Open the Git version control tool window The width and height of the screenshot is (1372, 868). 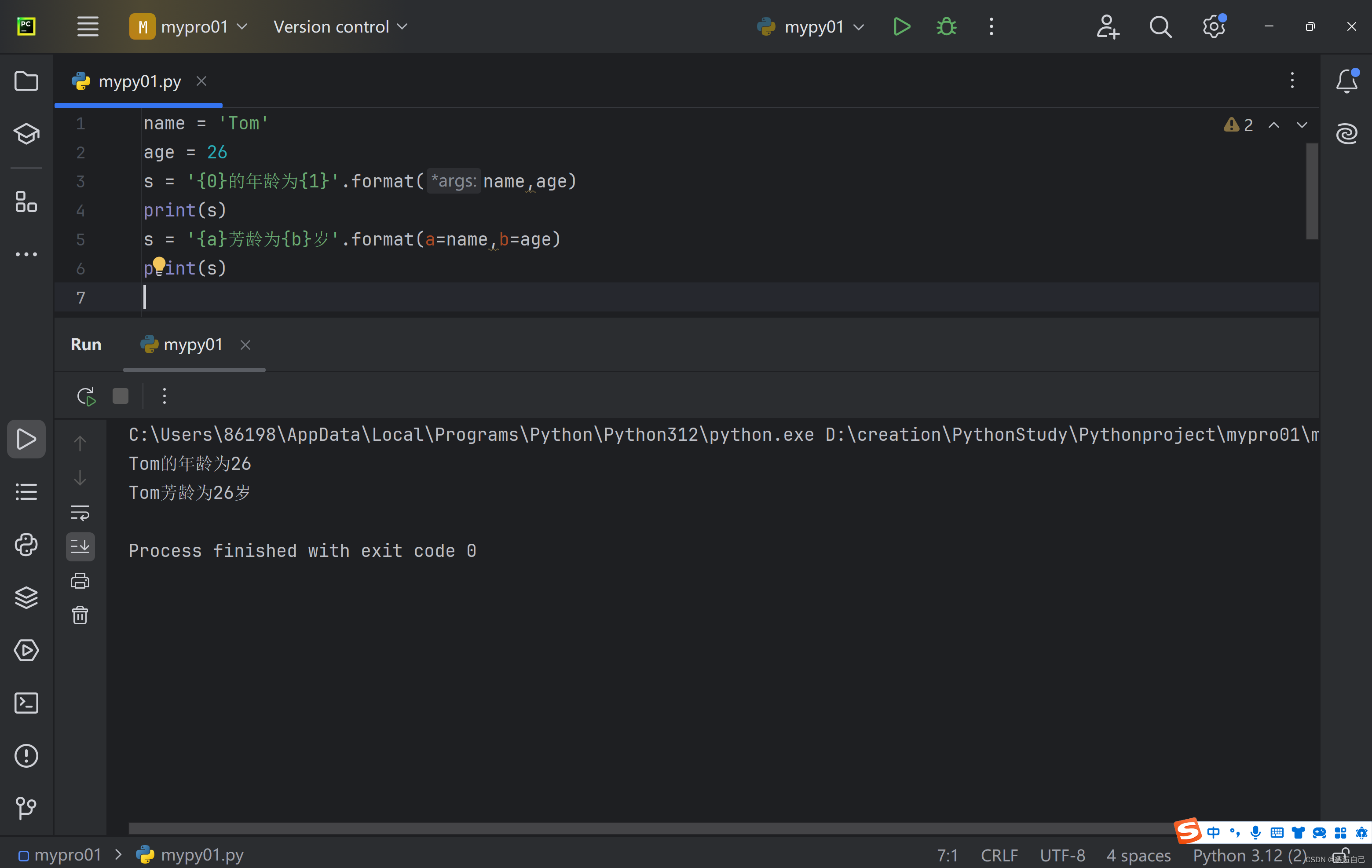click(x=26, y=808)
